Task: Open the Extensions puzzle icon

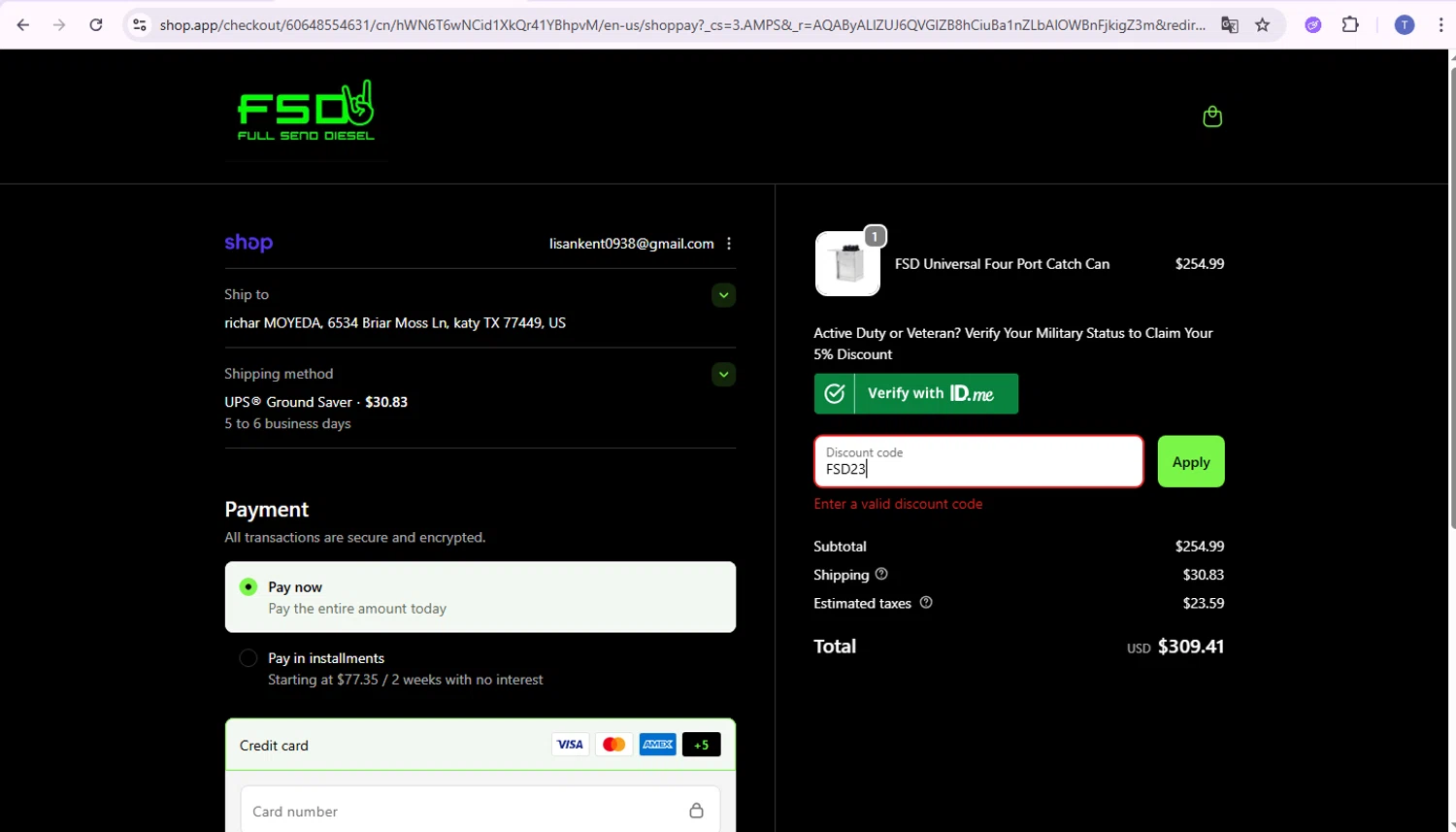Action: pyautogui.click(x=1350, y=25)
